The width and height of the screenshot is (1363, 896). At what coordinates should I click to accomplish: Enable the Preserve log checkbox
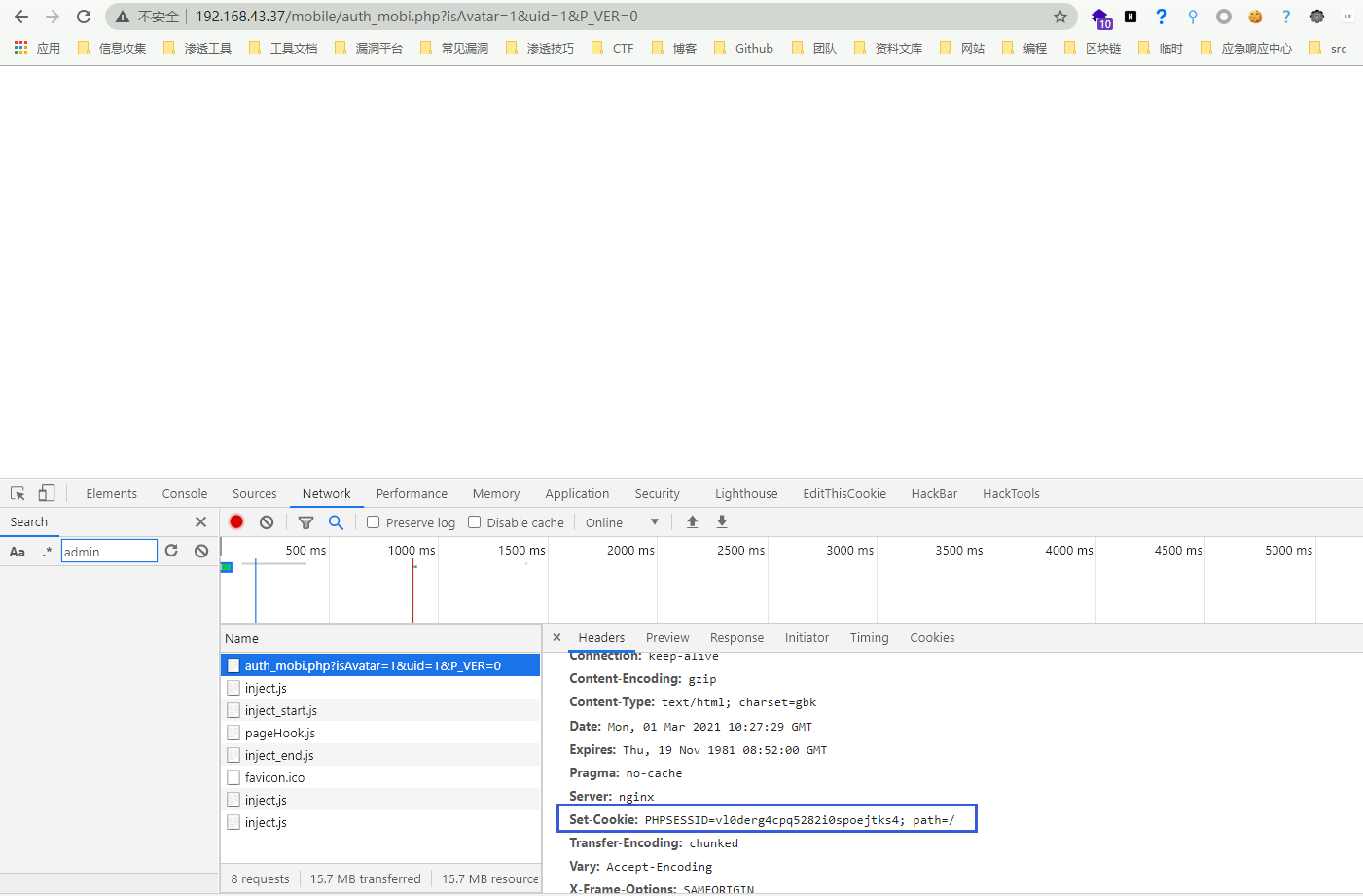[x=373, y=522]
